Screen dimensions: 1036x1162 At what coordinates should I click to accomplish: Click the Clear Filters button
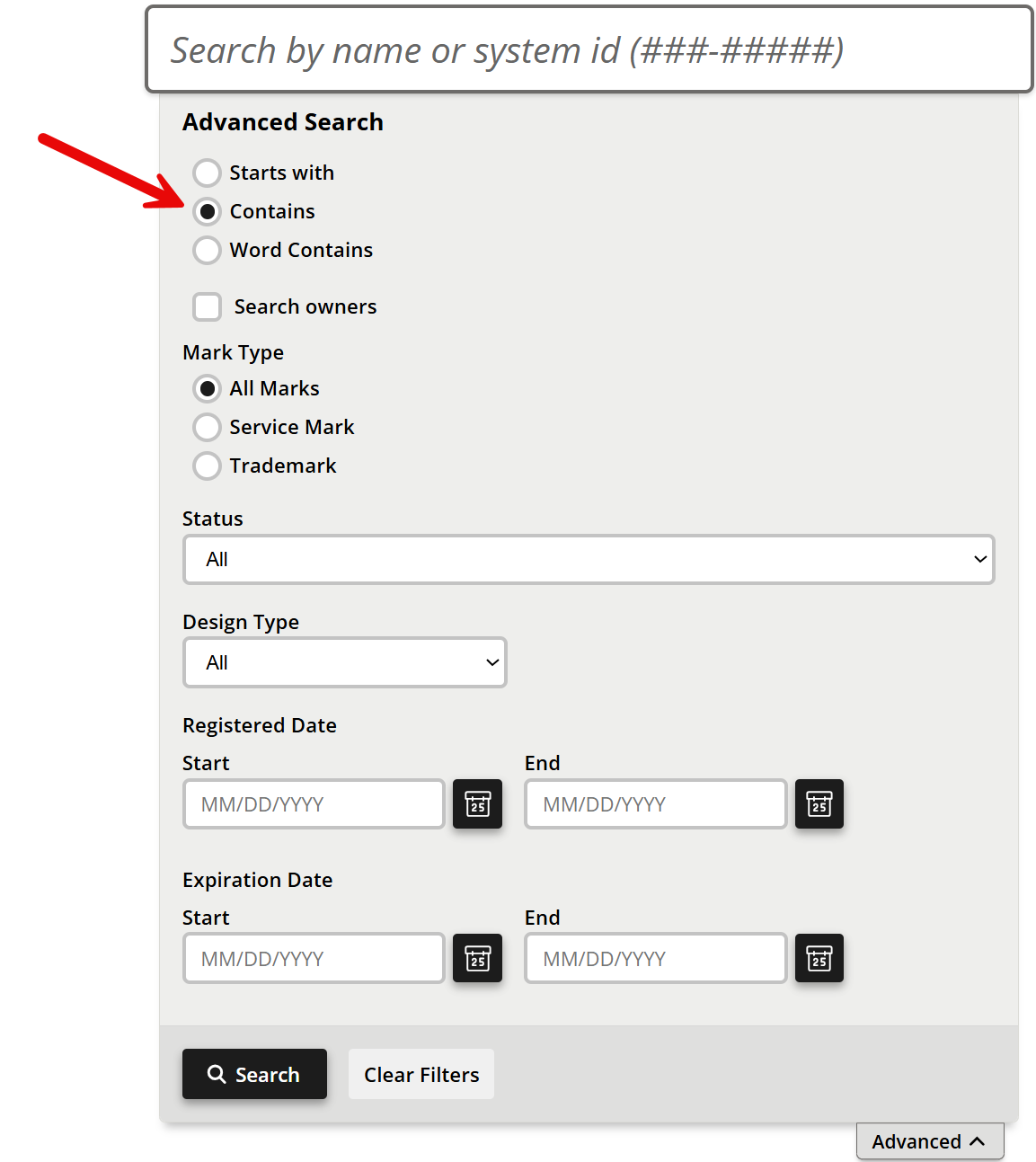tap(421, 1074)
